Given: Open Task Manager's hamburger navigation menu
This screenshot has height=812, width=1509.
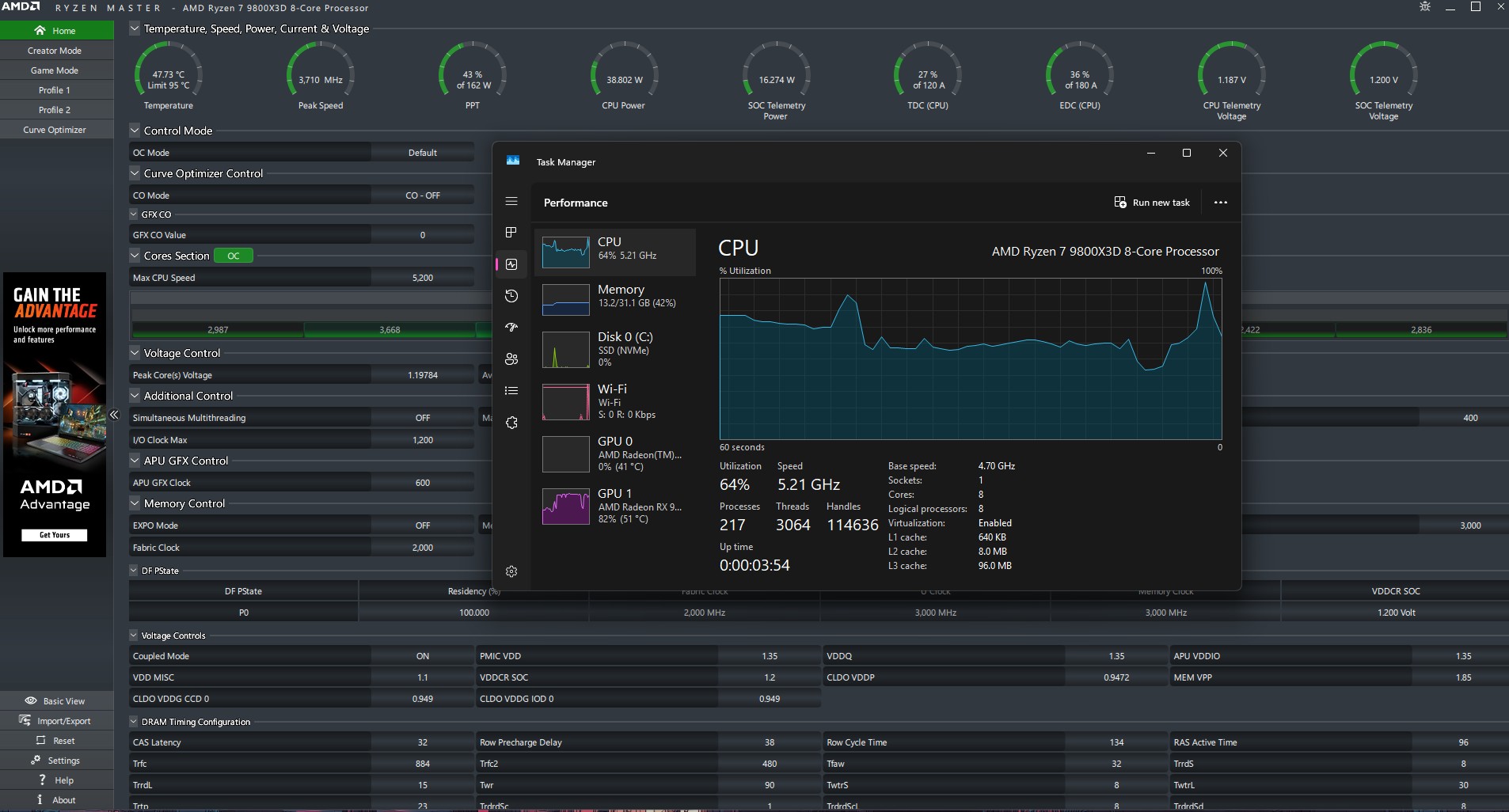Looking at the screenshot, I should 511,201.
